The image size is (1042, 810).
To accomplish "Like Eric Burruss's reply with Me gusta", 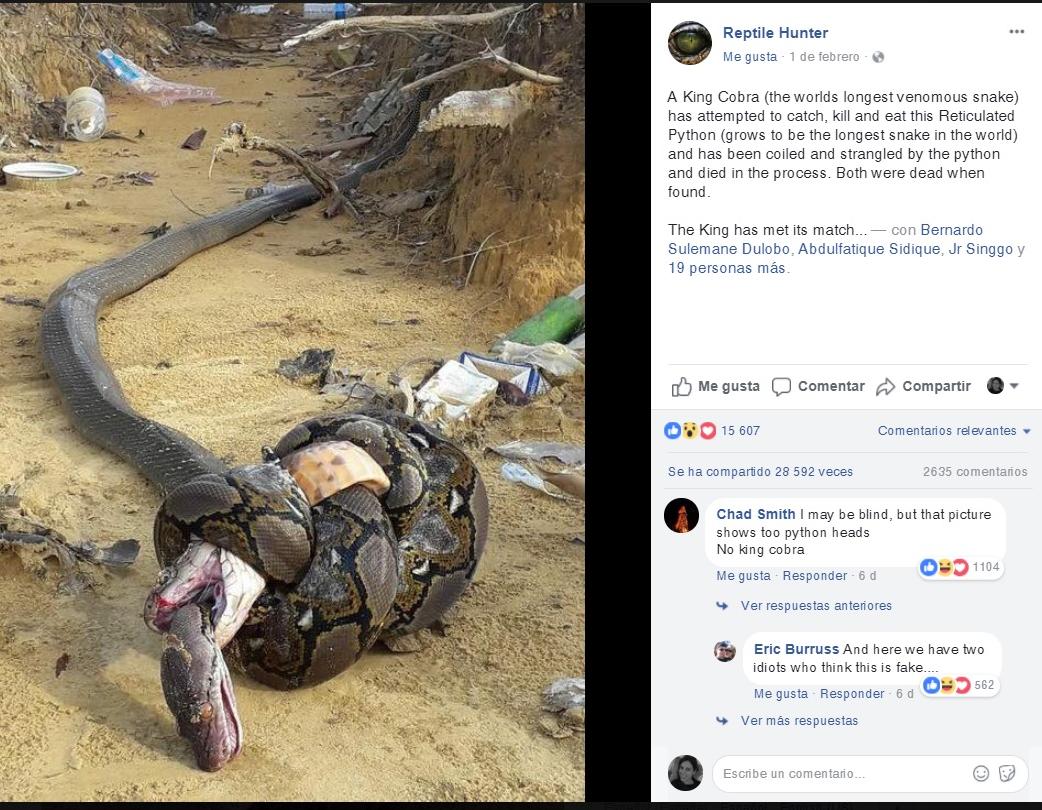I will point(780,694).
